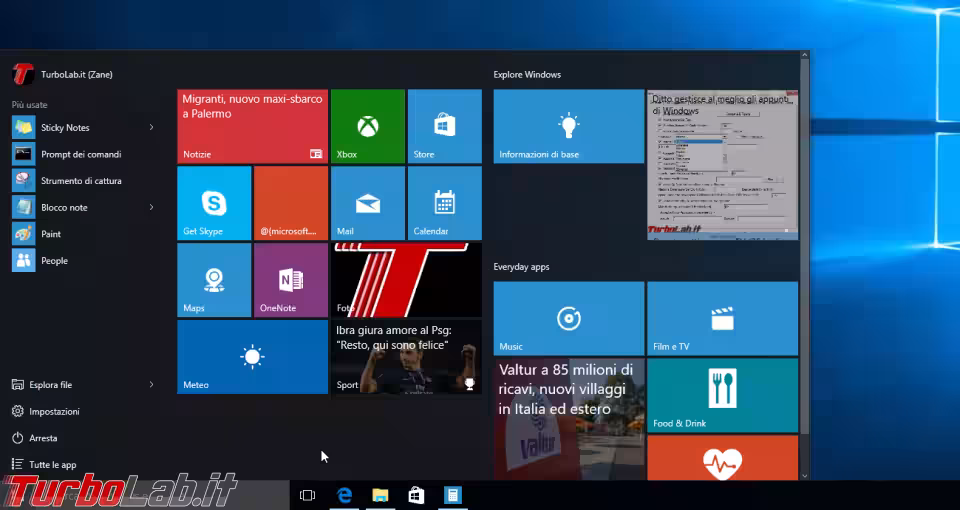Open the Music tile
The width and height of the screenshot is (960, 510).
pyautogui.click(x=569, y=318)
